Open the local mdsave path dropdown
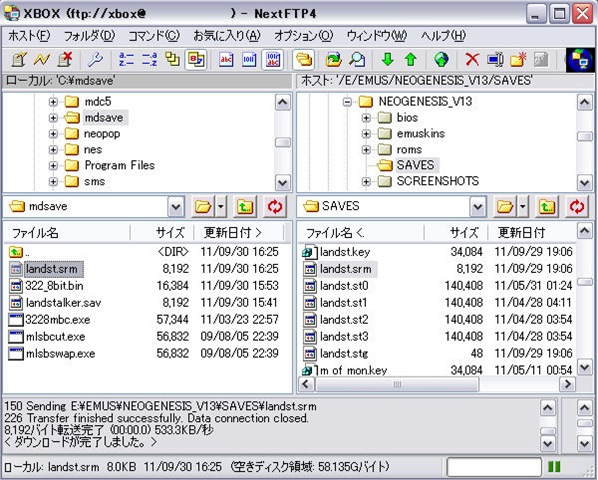598x480 pixels. (176, 207)
